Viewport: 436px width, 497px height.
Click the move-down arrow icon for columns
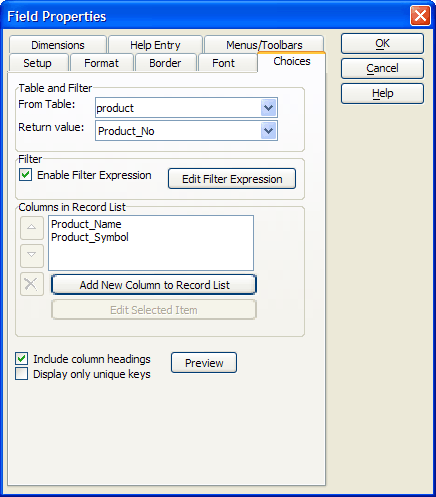click(32, 255)
